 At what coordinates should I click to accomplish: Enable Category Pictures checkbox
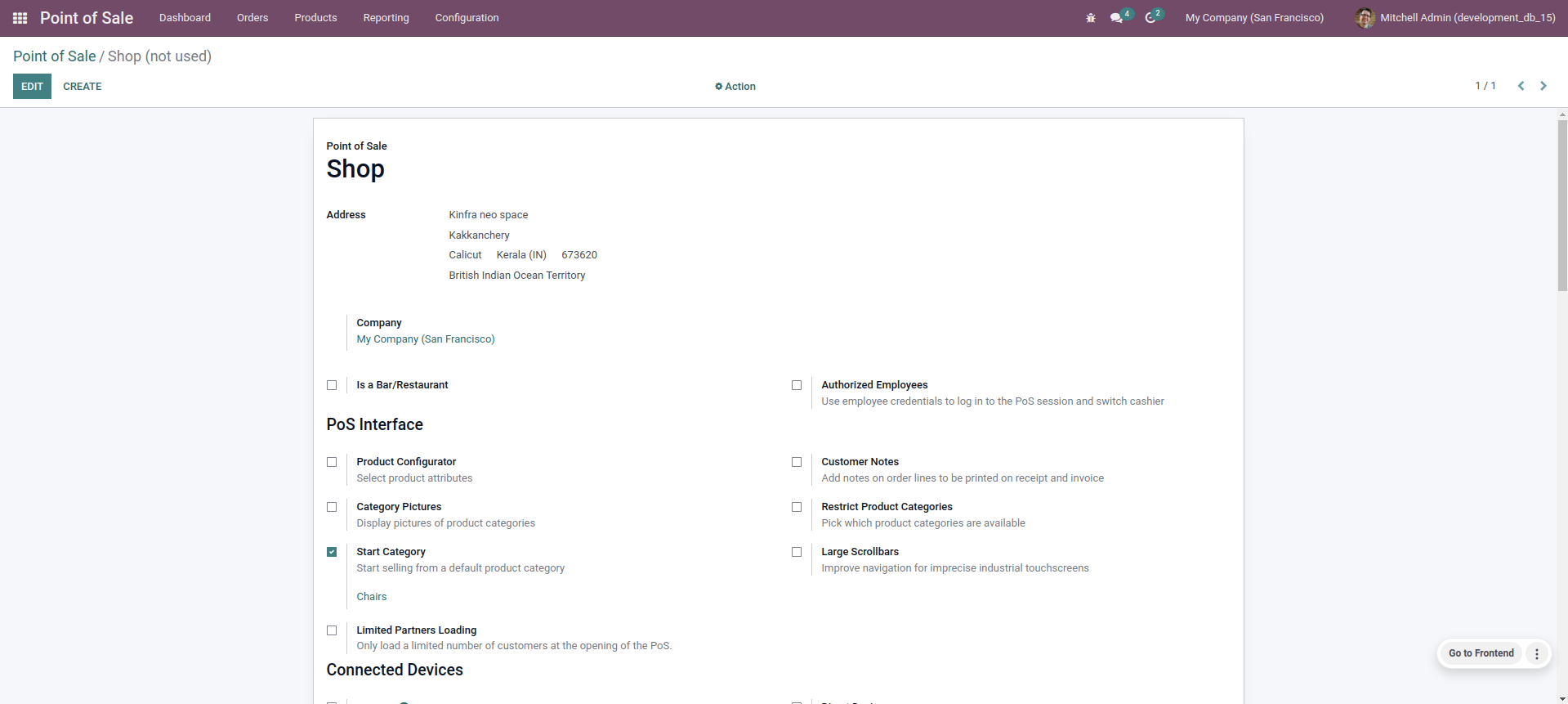coord(332,507)
